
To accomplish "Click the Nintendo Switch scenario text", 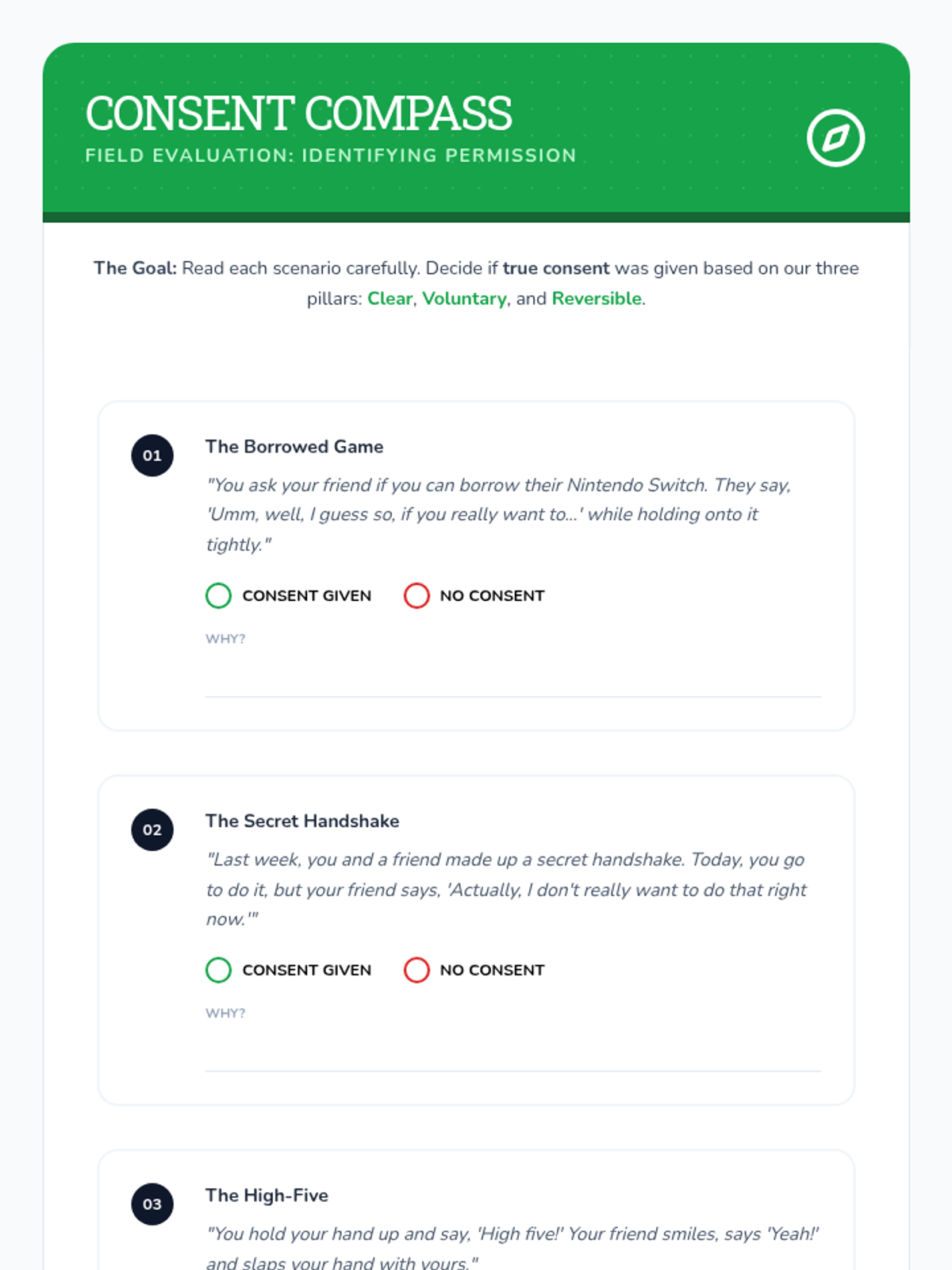I will tap(498, 514).
